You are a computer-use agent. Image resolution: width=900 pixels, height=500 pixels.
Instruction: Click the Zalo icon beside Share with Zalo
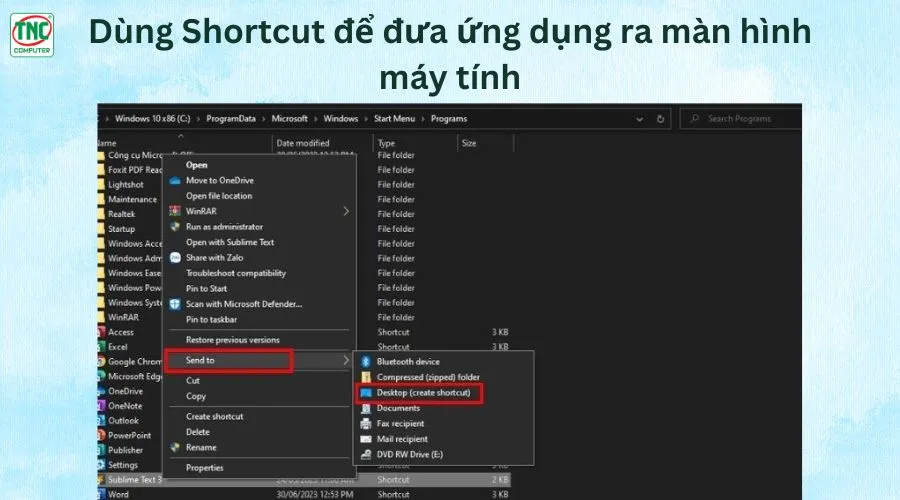[x=175, y=258]
